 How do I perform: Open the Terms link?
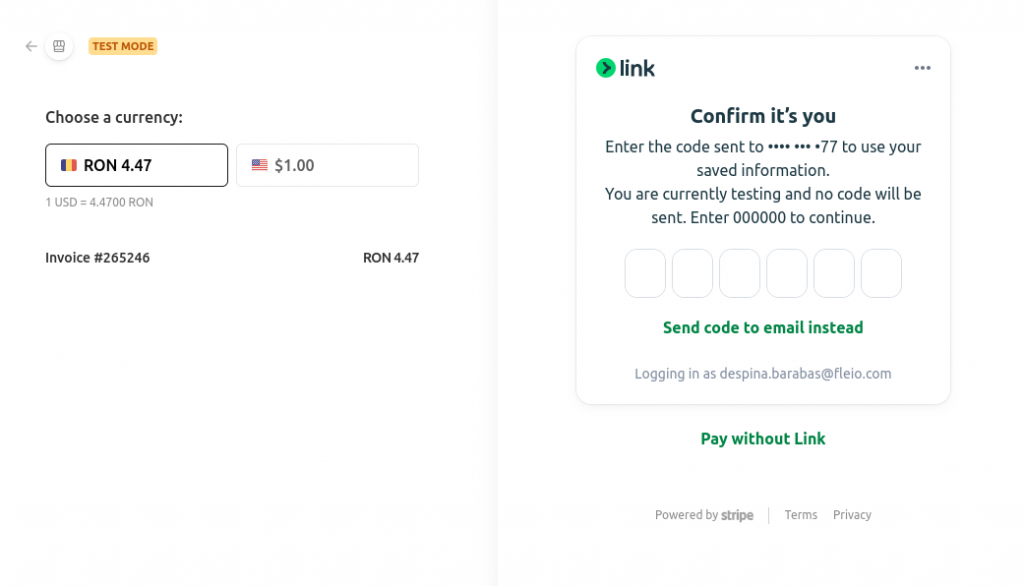(x=801, y=515)
